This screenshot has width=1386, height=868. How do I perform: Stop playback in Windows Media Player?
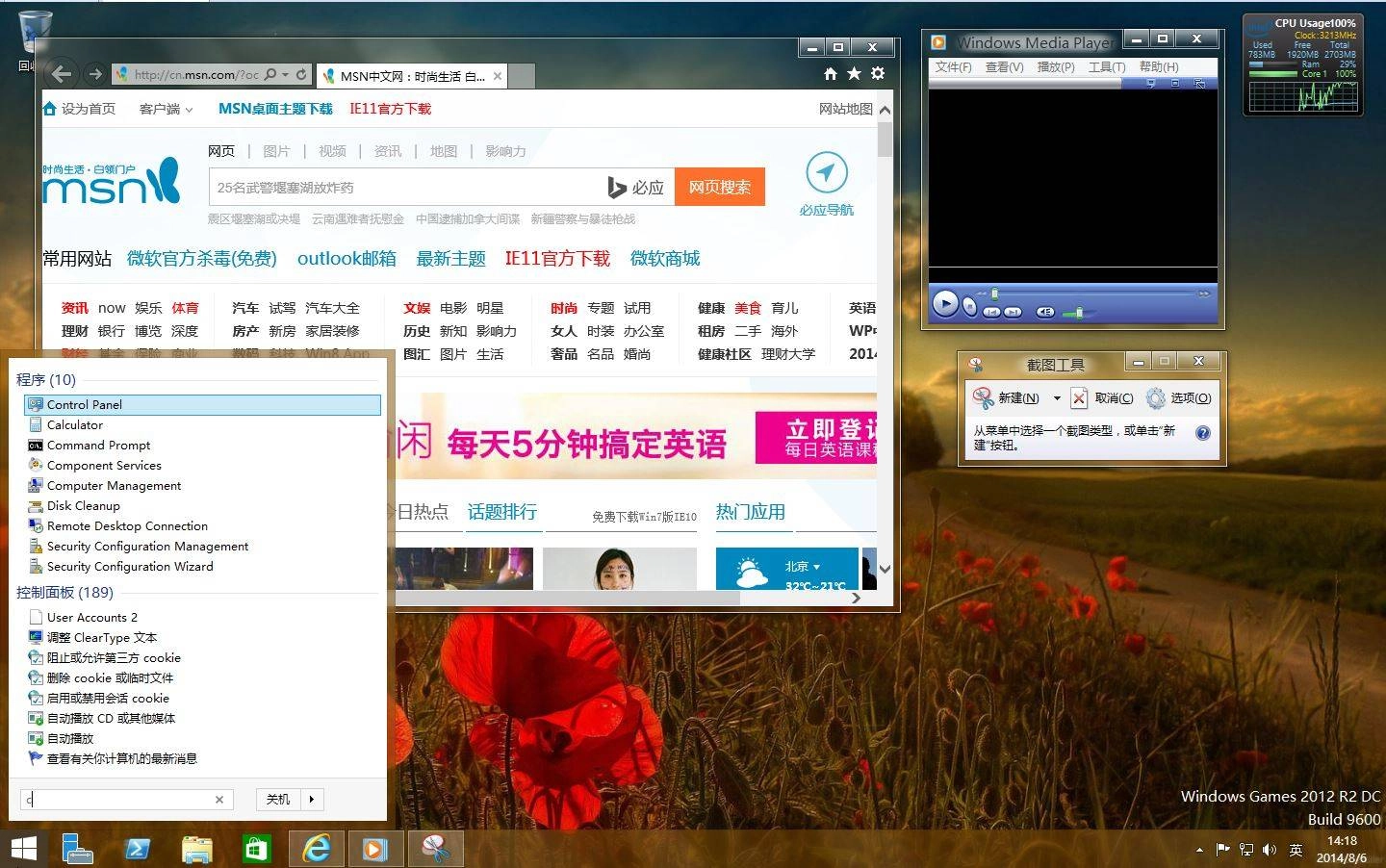[969, 306]
